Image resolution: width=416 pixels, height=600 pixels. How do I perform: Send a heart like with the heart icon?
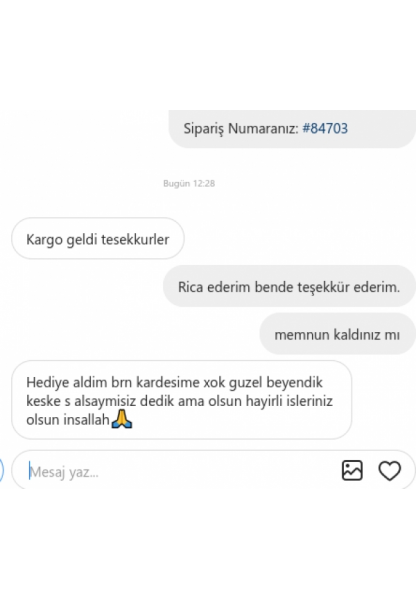tap(390, 471)
